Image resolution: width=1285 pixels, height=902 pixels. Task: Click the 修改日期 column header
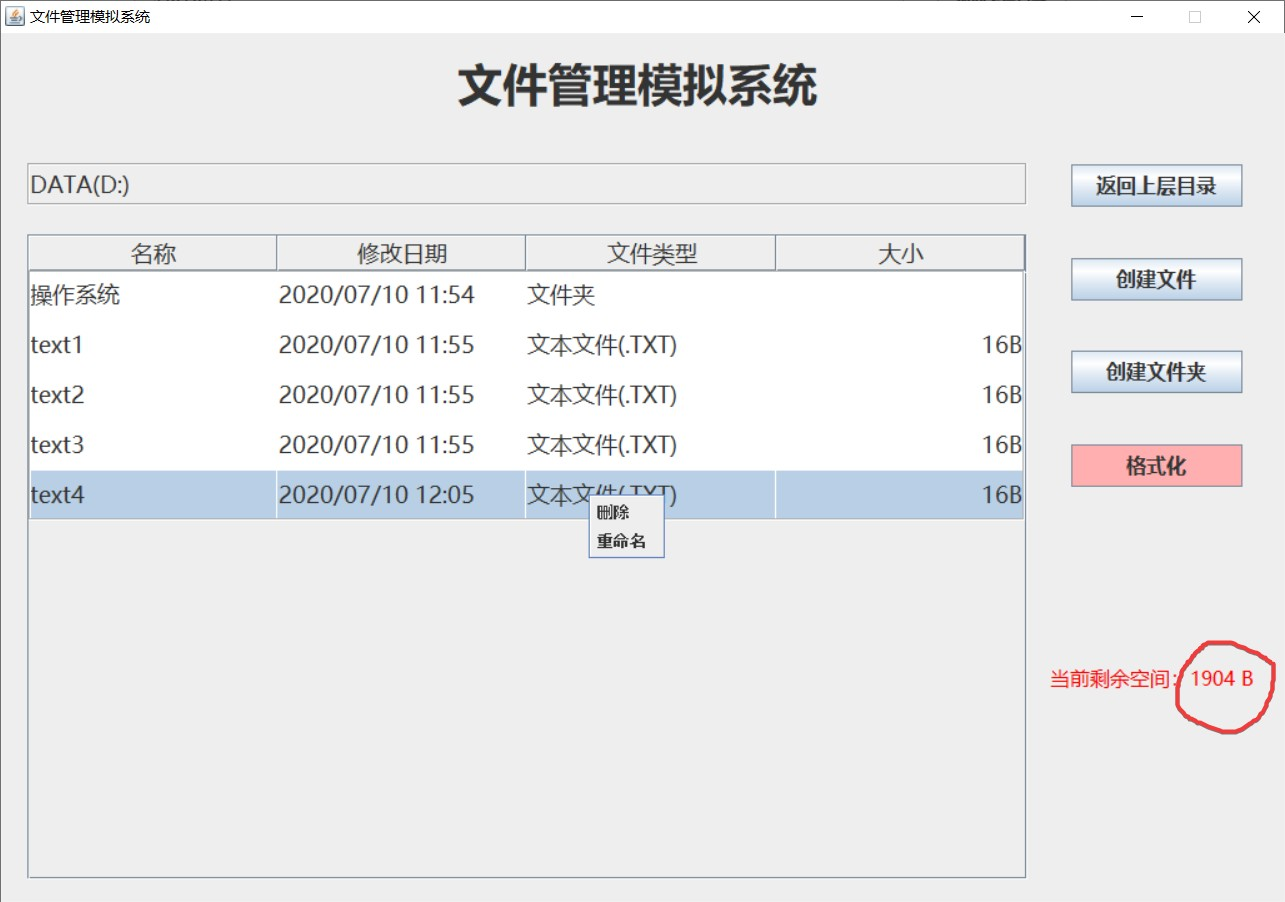[401, 254]
